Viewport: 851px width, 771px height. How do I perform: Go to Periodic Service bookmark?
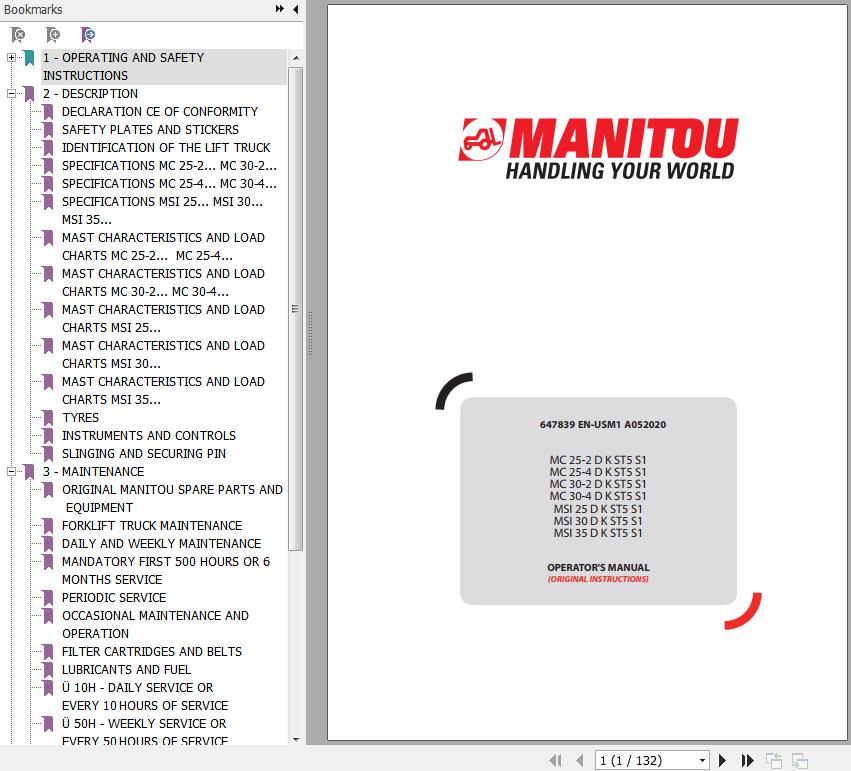coord(114,597)
